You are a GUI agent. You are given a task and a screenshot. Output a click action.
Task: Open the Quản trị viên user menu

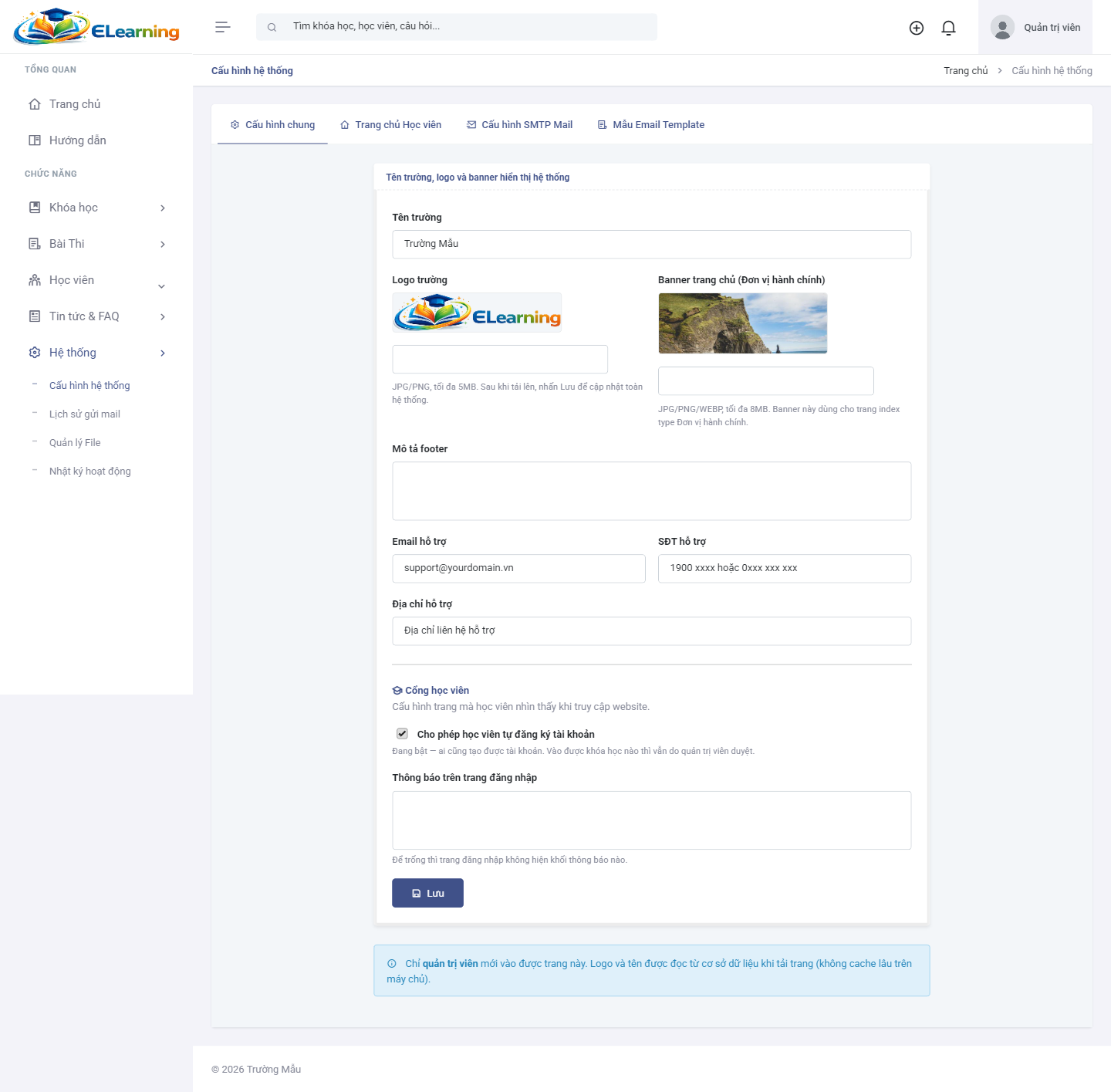pos(1035,28)
